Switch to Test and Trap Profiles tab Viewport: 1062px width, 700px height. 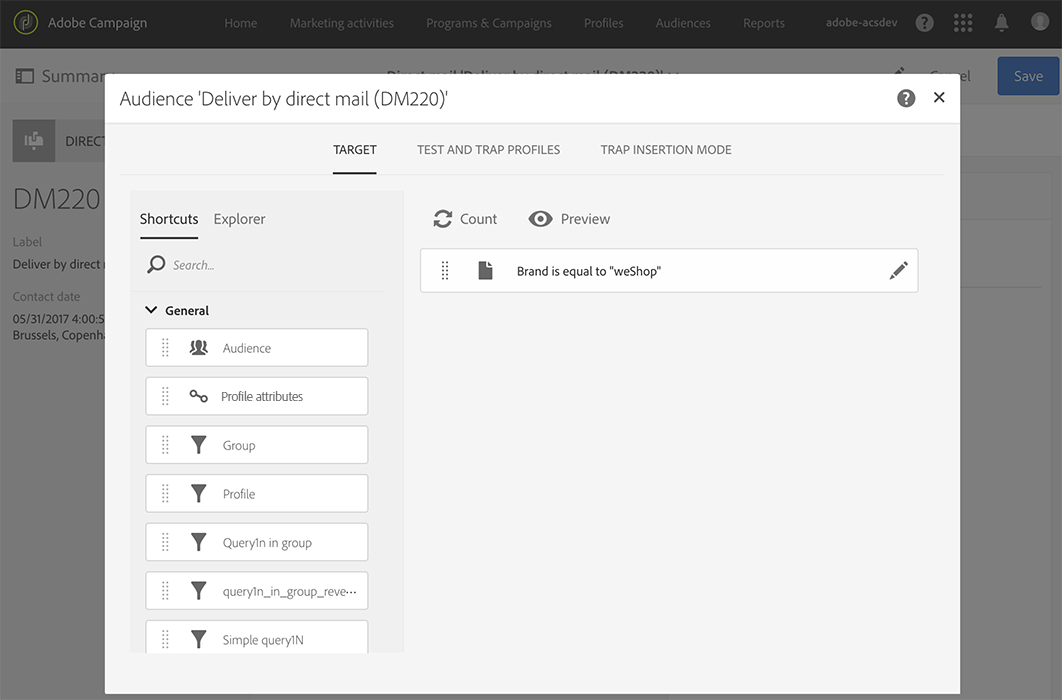(488, 150)
